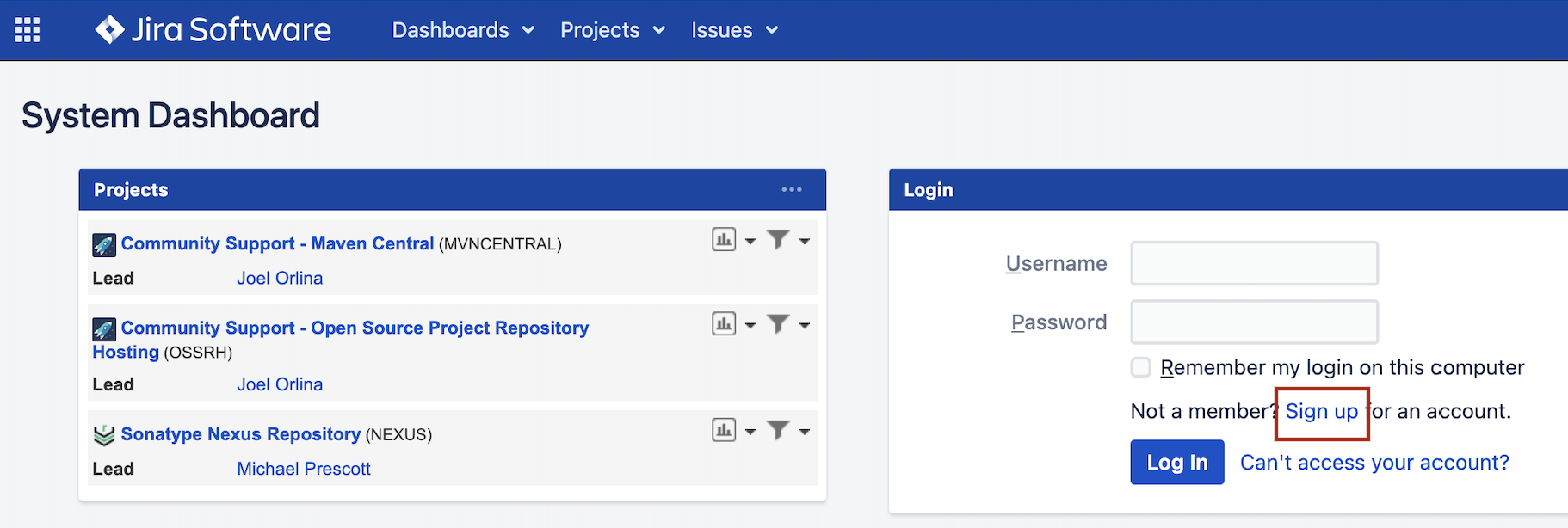Screen dimensions: 1568x528
Task: Open Community Support - Maven Central project
Action: (277, 243)
